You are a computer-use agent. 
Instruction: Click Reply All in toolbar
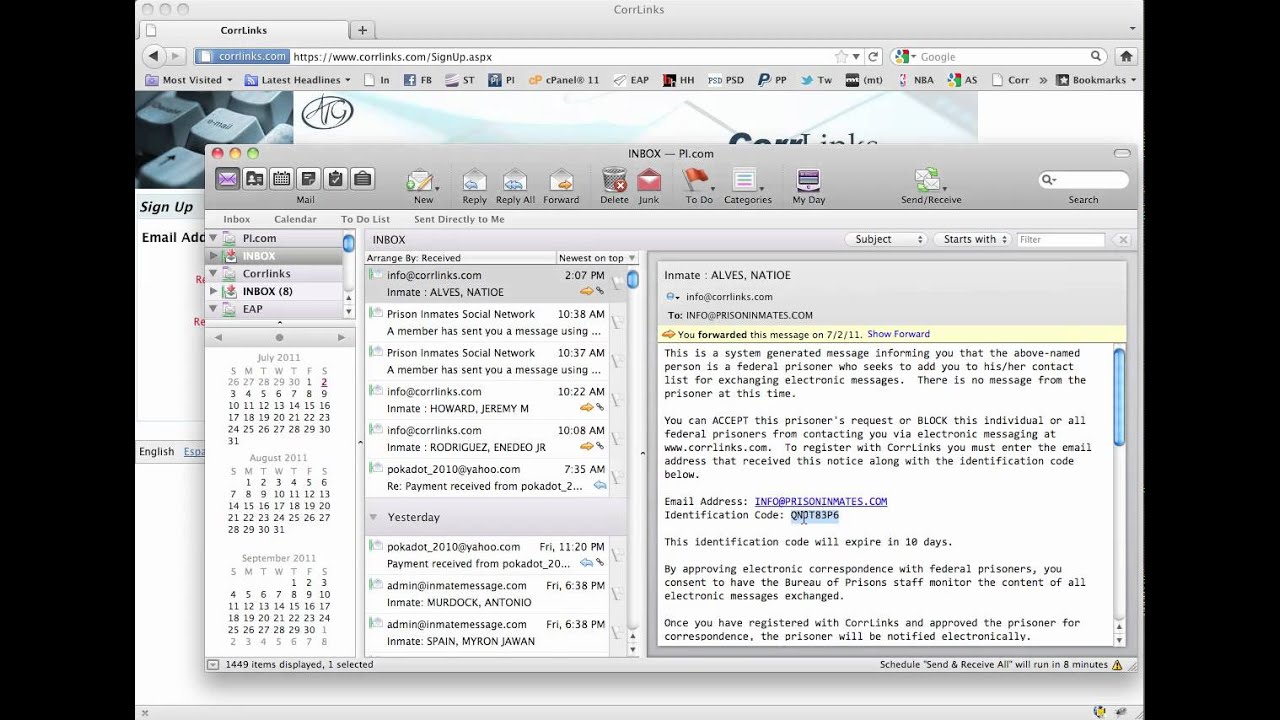tap(515, 185)
